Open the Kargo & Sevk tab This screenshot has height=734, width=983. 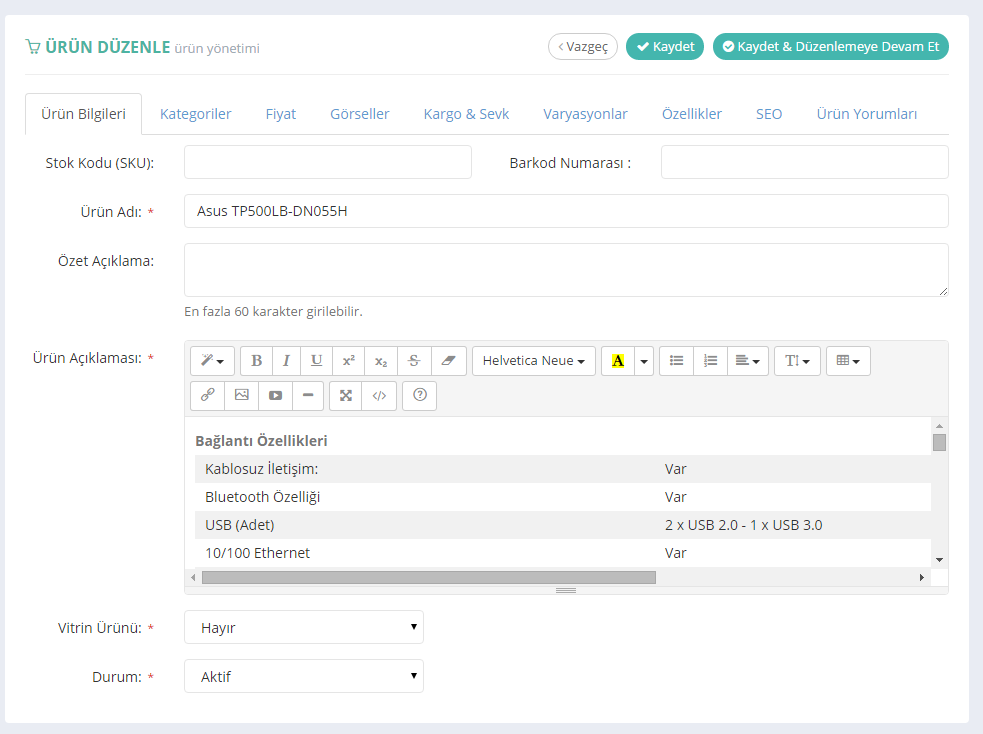point(466,114)
